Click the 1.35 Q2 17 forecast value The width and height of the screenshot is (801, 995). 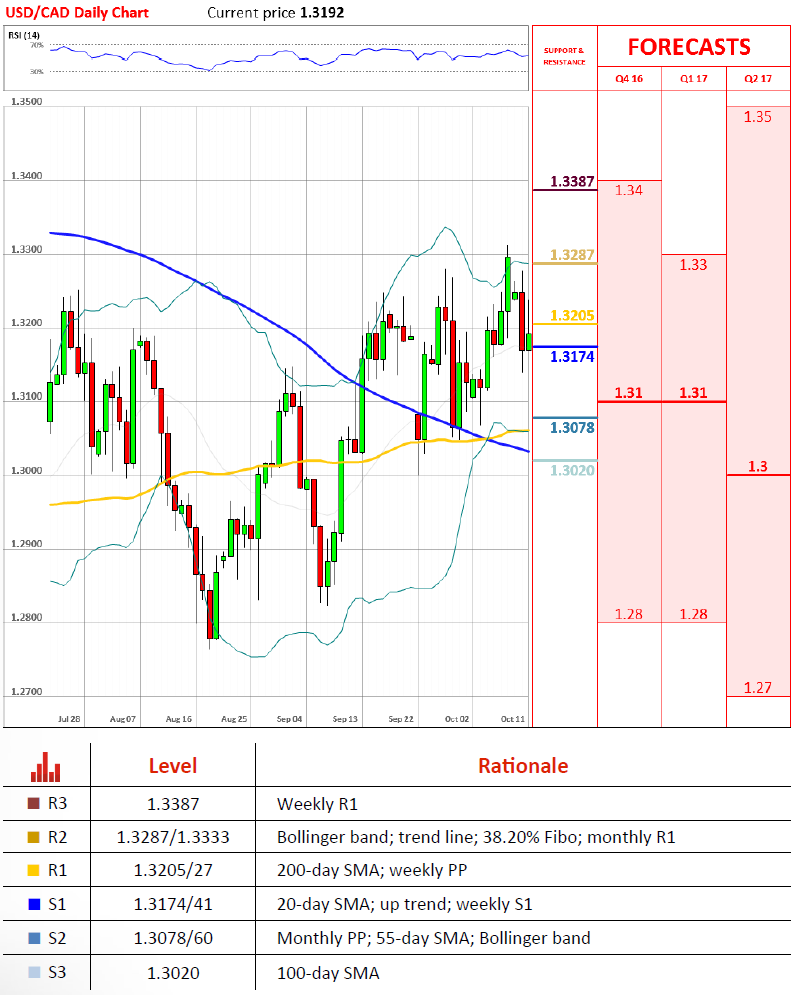point(757,117)
